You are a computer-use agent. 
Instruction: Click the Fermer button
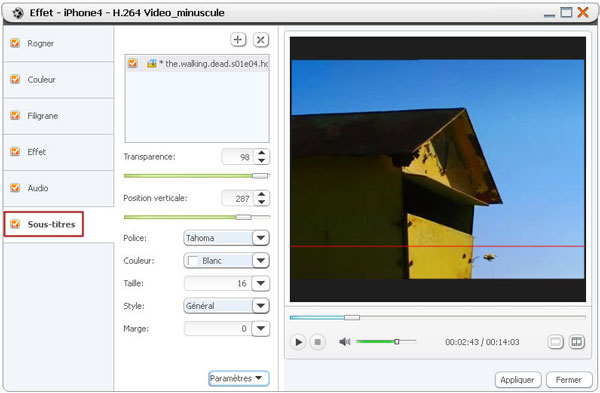point(569,380)
